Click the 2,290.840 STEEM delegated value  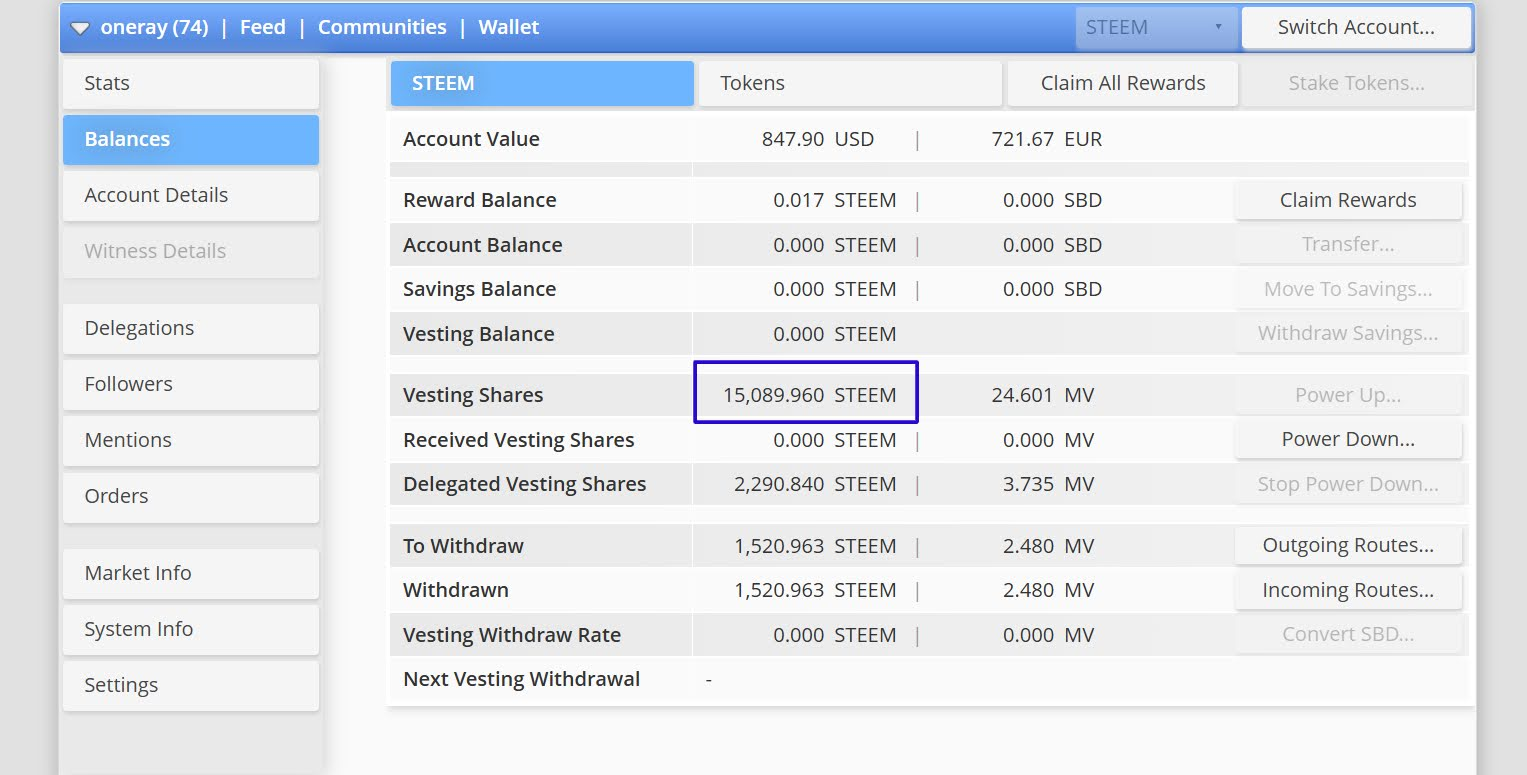(815, 484)
